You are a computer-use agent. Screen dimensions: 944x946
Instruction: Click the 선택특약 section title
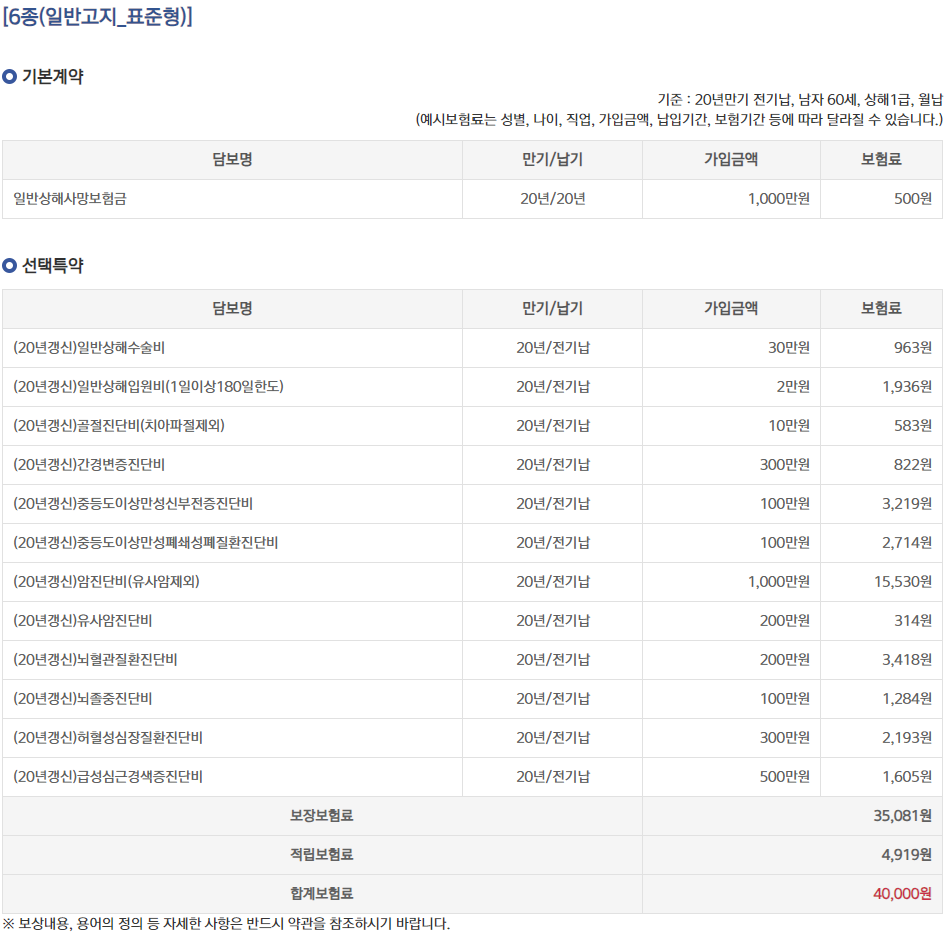coord(52,265)
